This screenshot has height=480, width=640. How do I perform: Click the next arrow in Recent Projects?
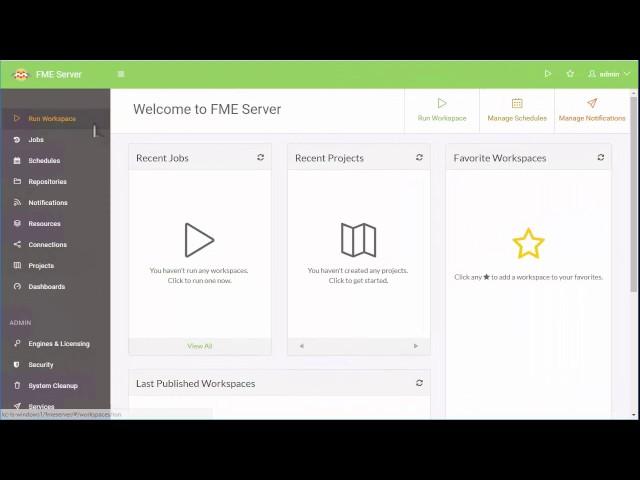[x=416, y=346]
